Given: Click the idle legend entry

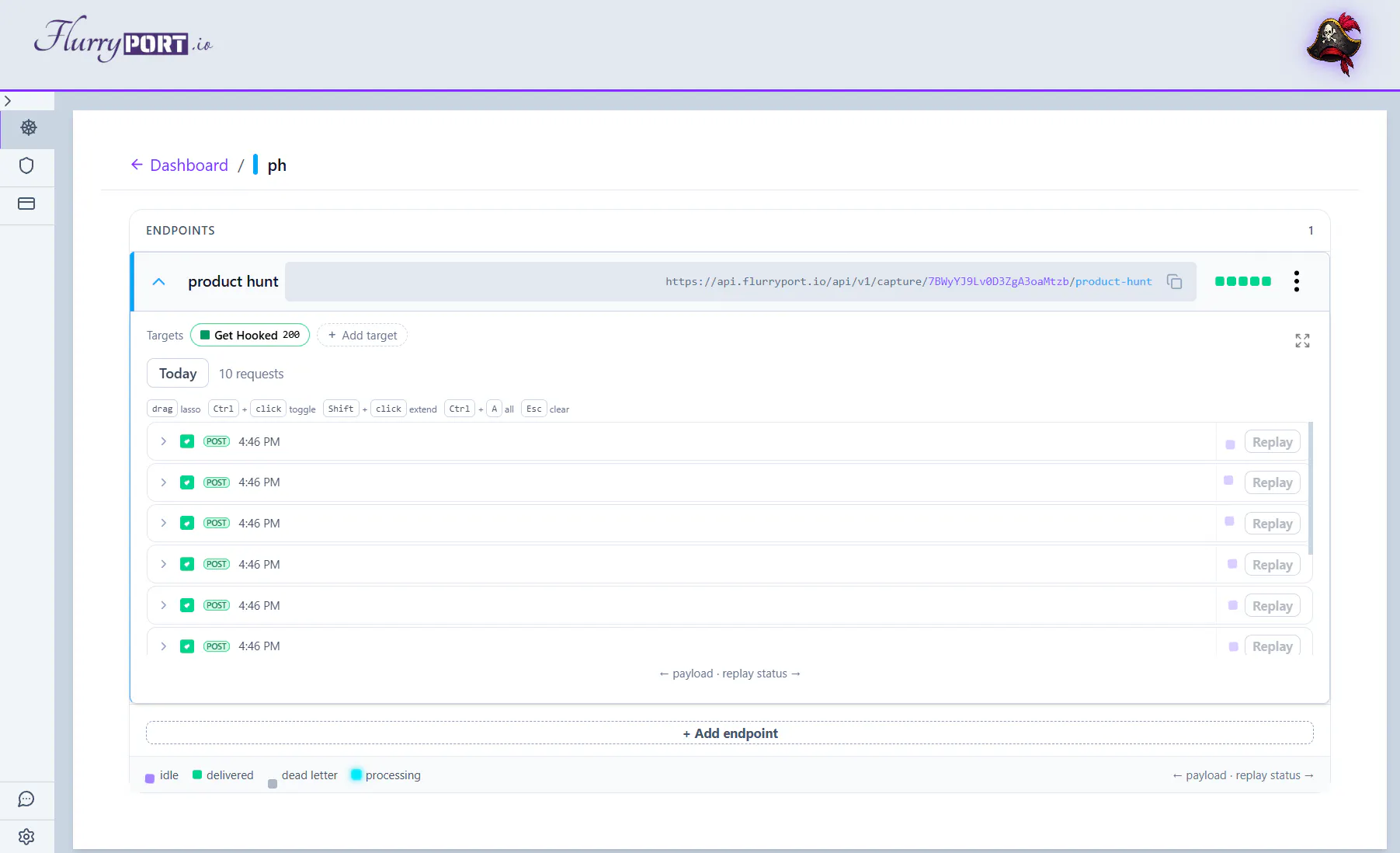Looking at the screenshot, I should pos(162,775).
